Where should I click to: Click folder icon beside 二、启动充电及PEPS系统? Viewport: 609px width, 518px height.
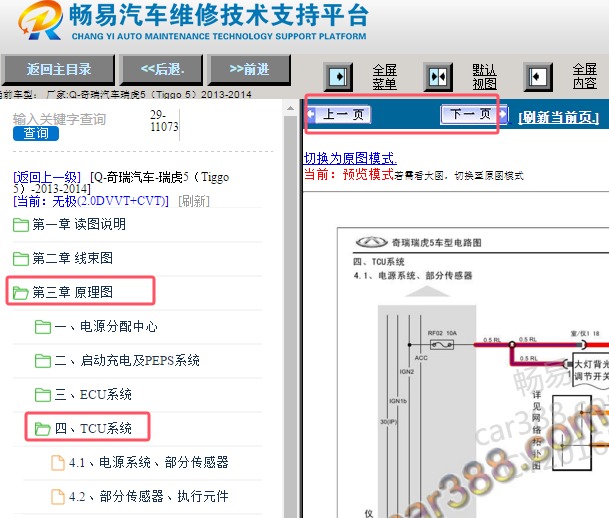(x=43, y=361)
